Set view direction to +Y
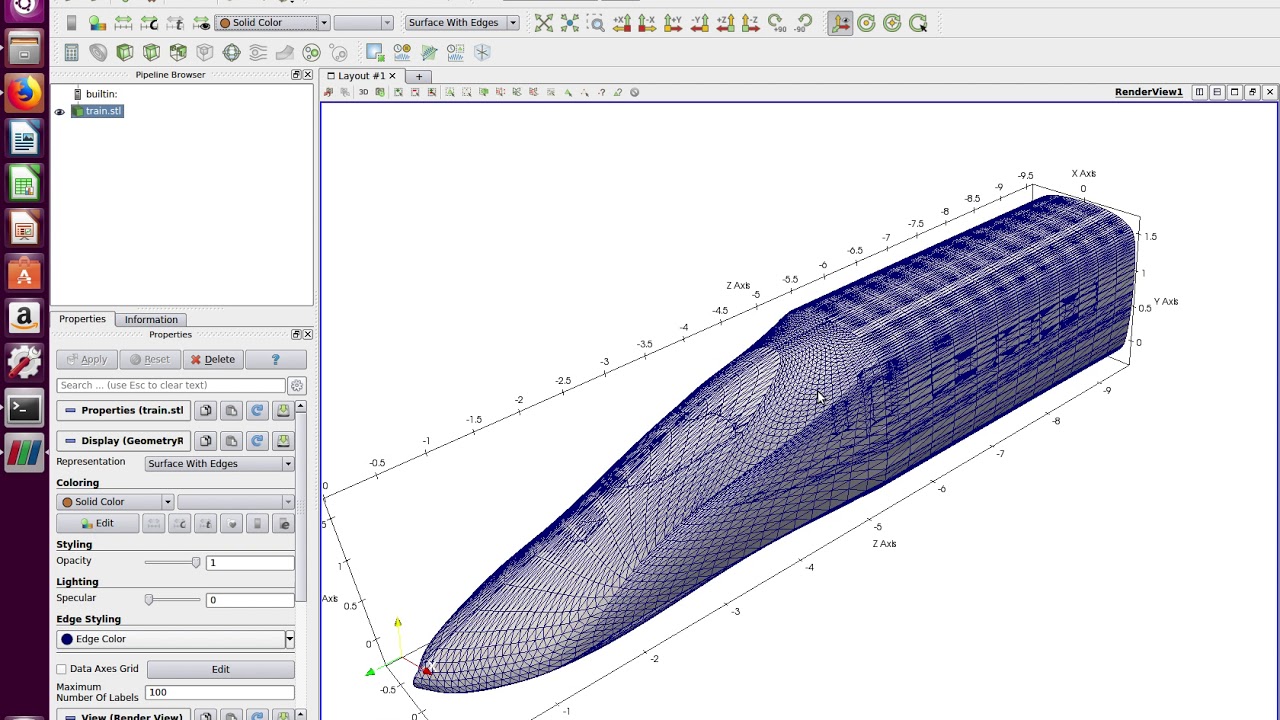 [x=673, y=22]
